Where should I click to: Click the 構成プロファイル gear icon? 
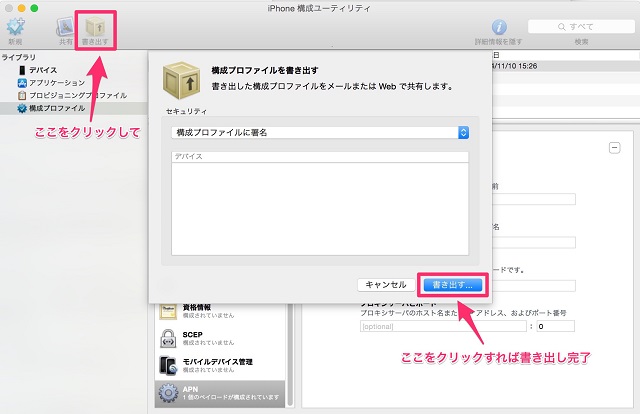[22, 108]
